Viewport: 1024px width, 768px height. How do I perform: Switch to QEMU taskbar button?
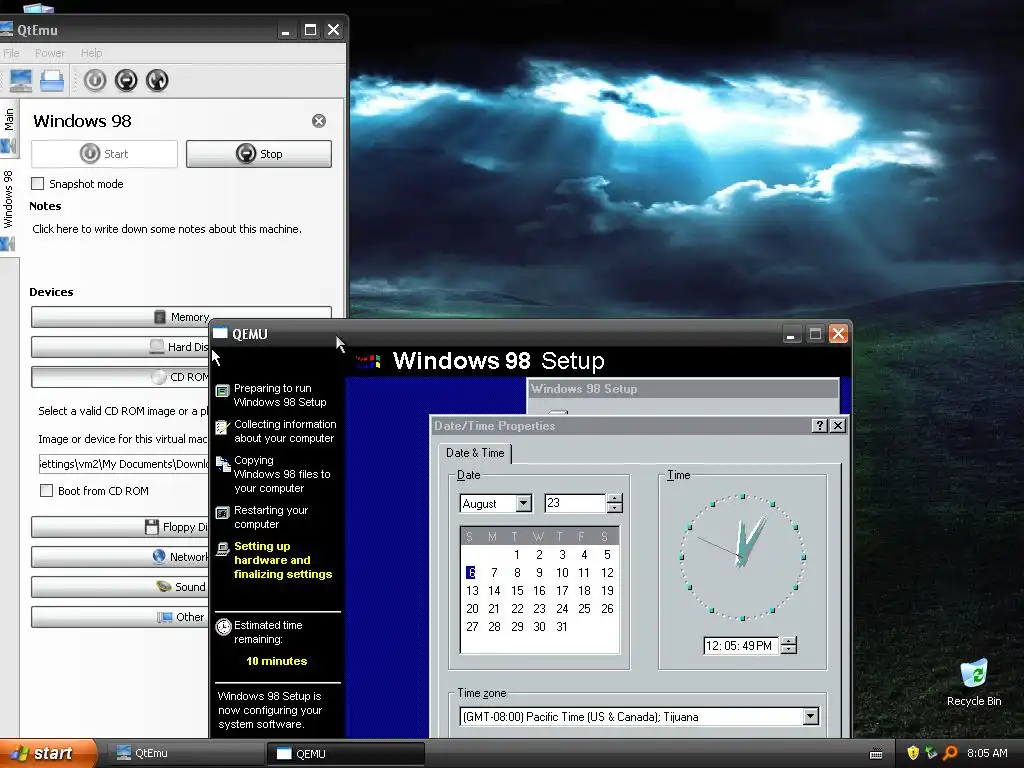[345, 754]
